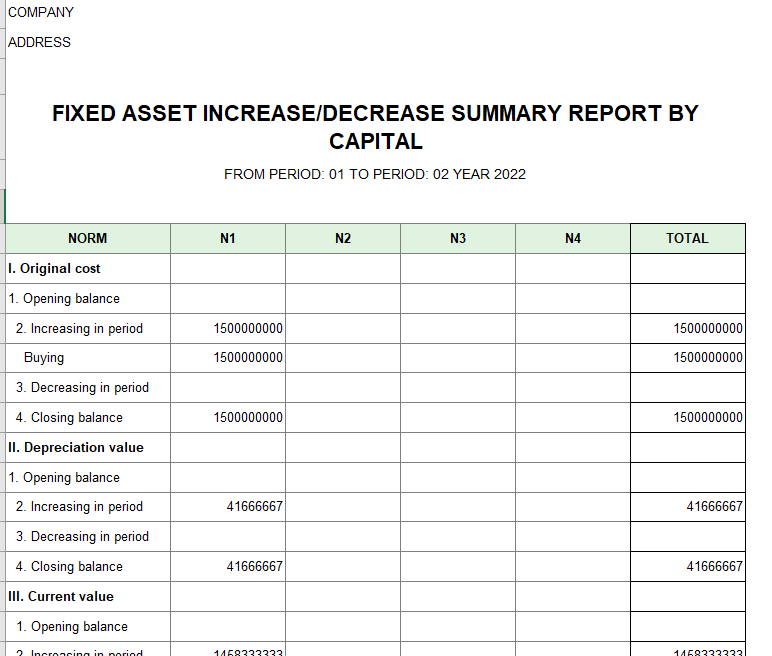
Task: Click the N3 header cell
Action: coord(458,239)
